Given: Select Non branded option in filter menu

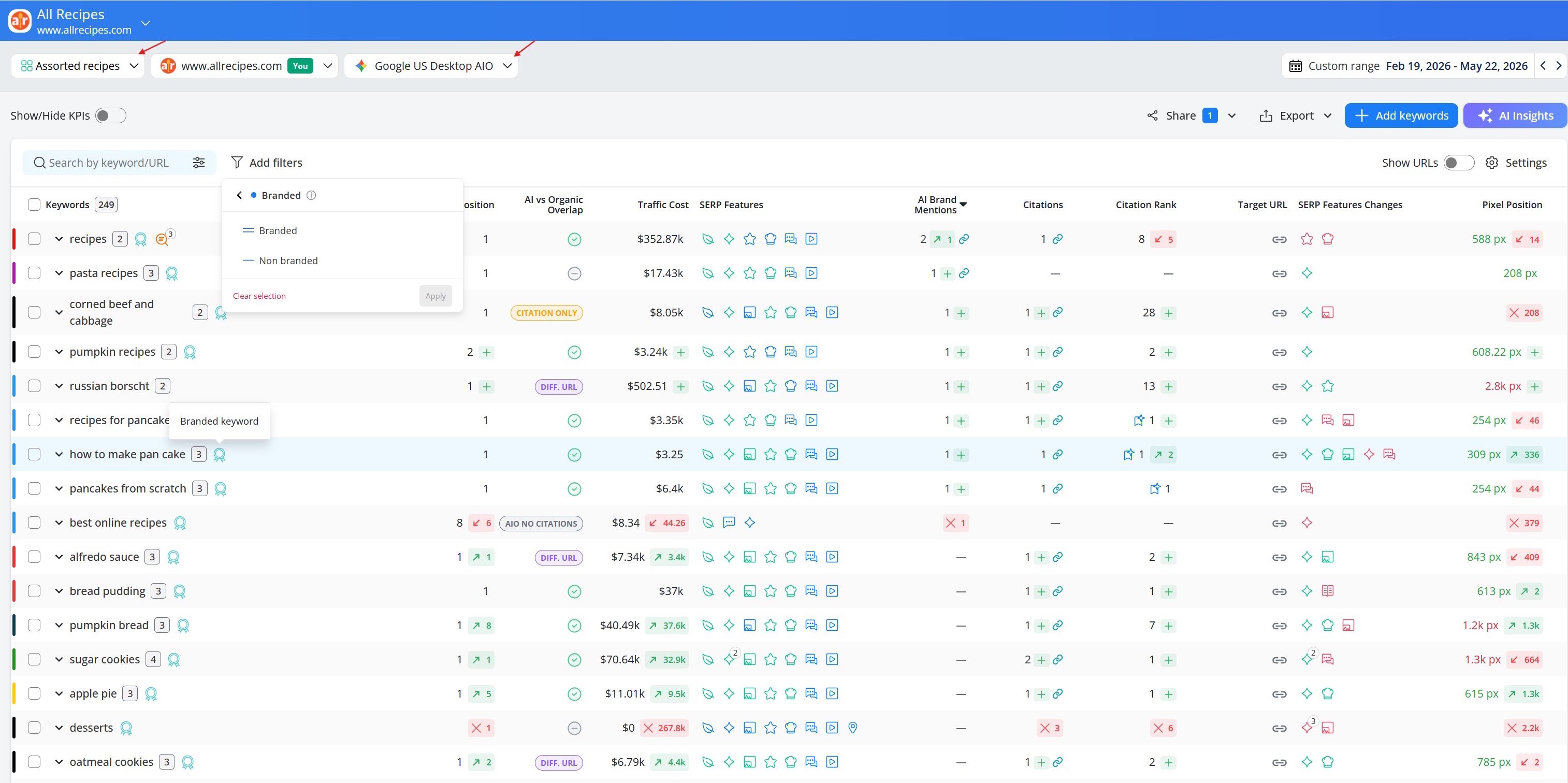Looking at the screenshot, I should pyautogui.click(x=288, y=260).
